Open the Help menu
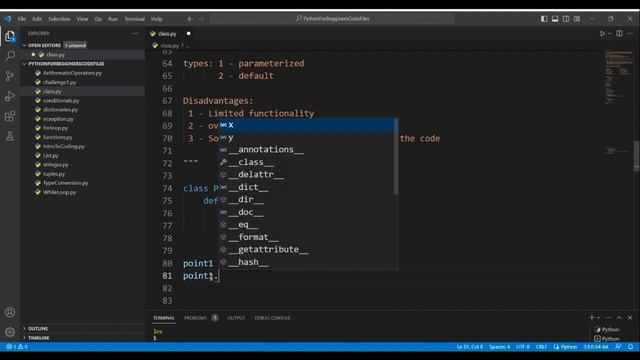This screenshot has height=360, width=640. point(157,19)
